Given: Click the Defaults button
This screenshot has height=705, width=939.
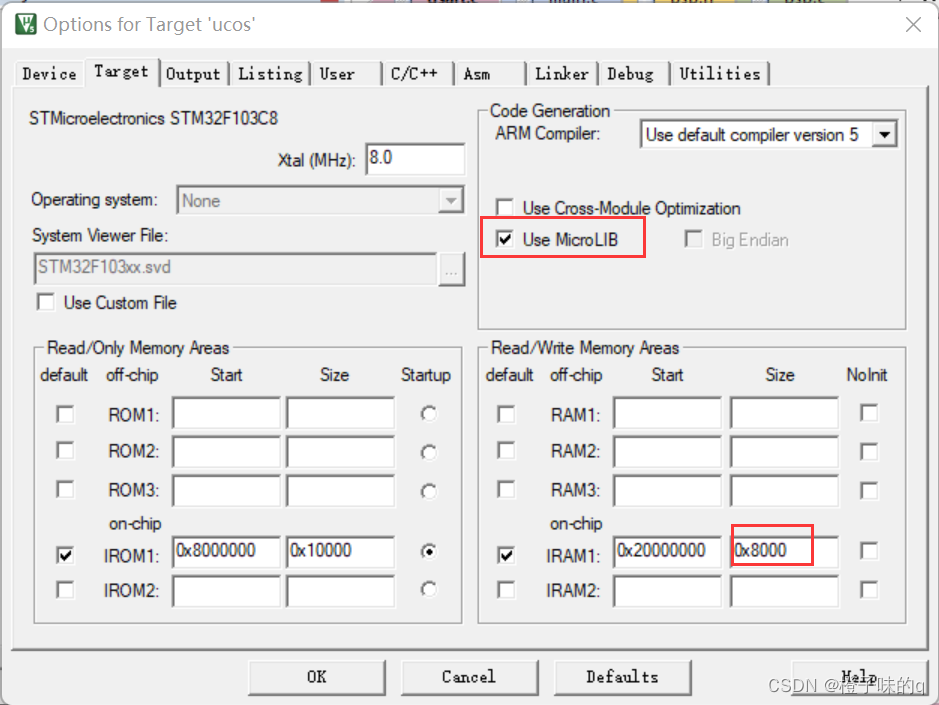Looking at the screenshot, I should click(622, 677).
